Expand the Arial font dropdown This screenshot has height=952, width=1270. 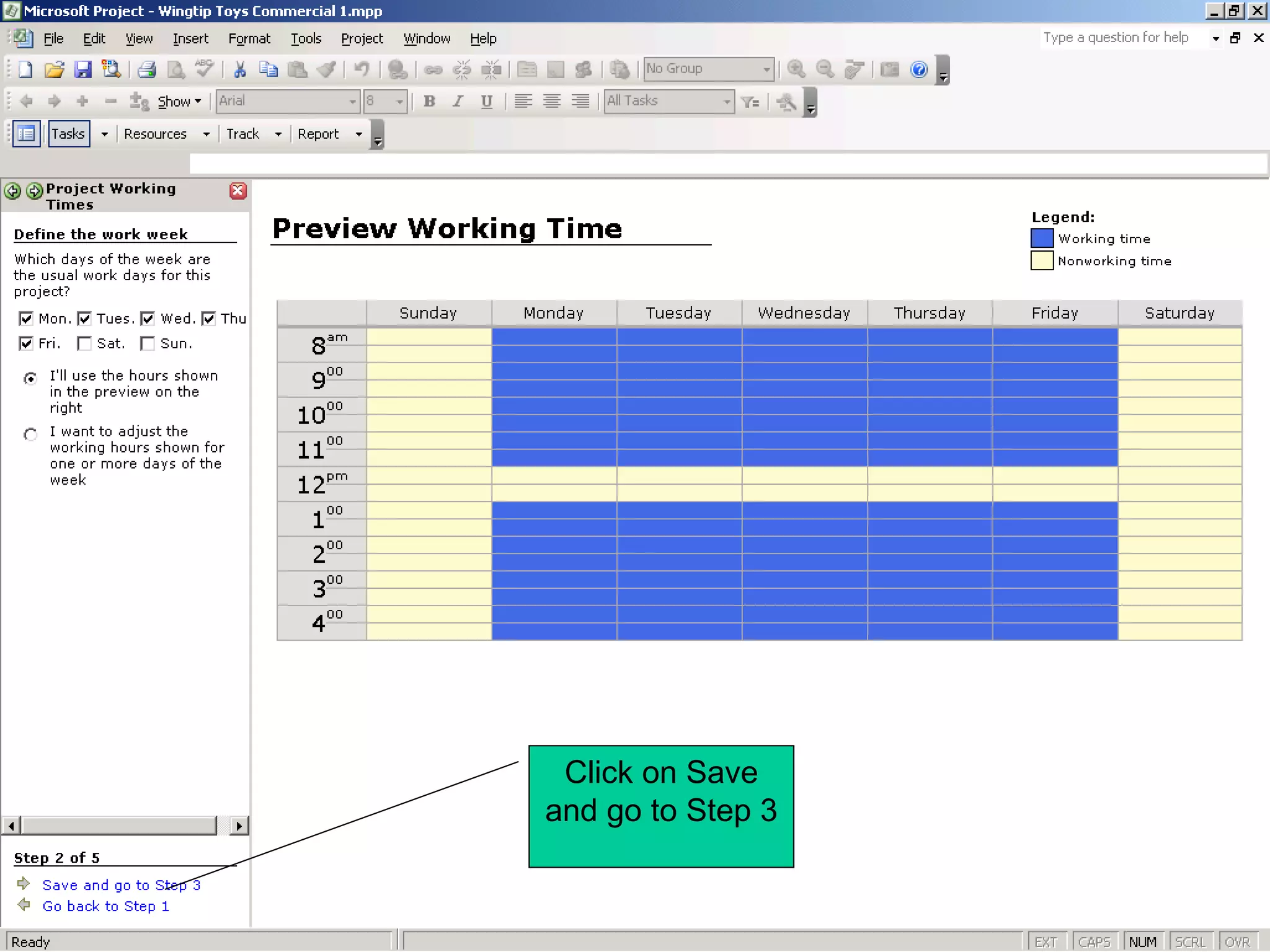tap(352, 102)
